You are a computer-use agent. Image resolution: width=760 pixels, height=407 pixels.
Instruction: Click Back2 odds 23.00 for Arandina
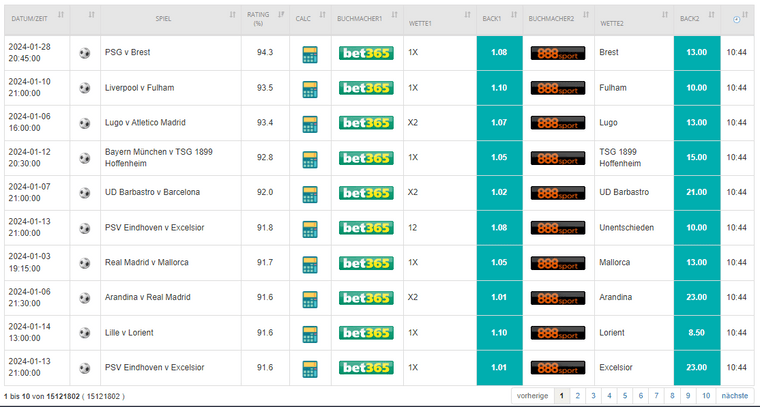tap(697, 297)
